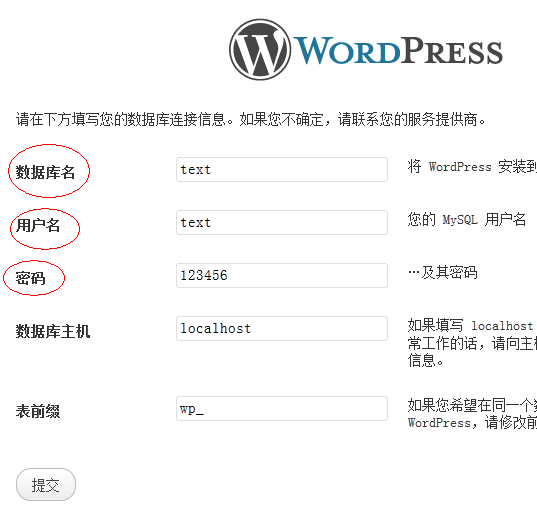The image size is (537, 514).
Task: Click the hint '将 WordPress 安装到'
Action: pyautogui.click(x=472, y=167)
